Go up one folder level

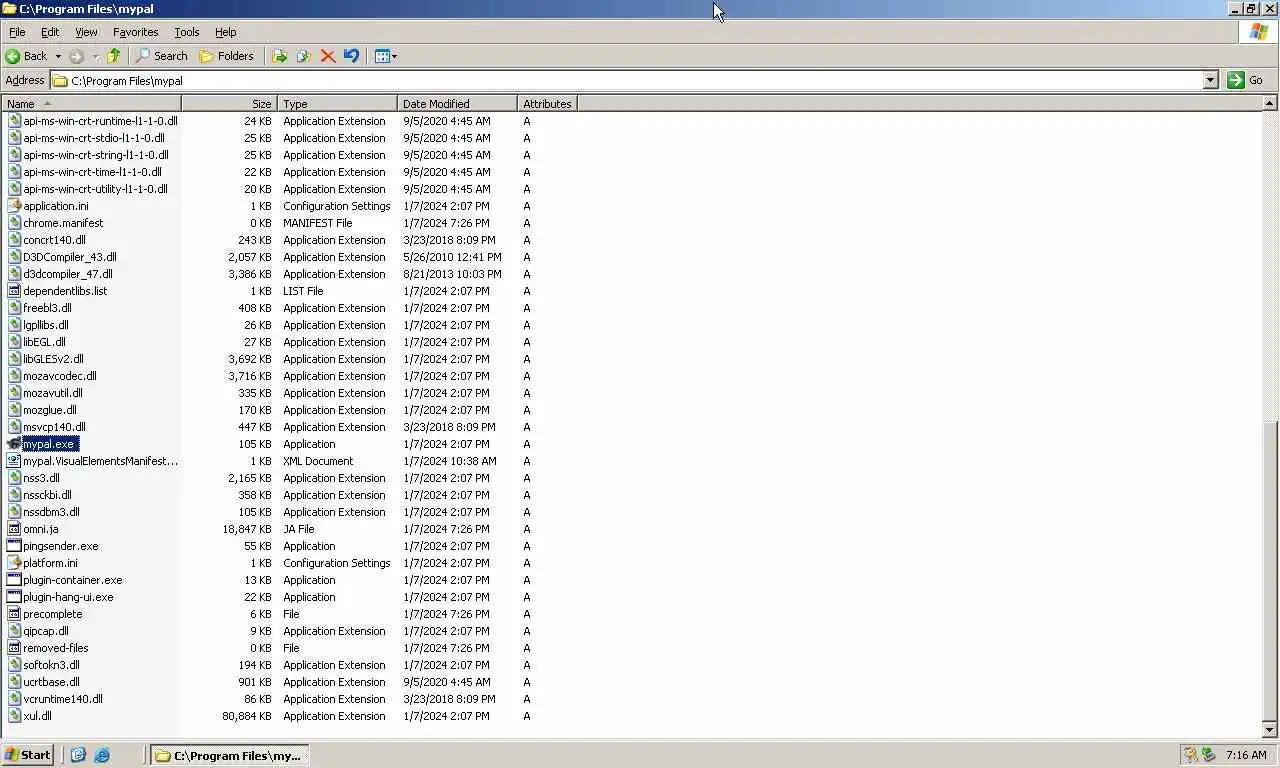point(114,56)
